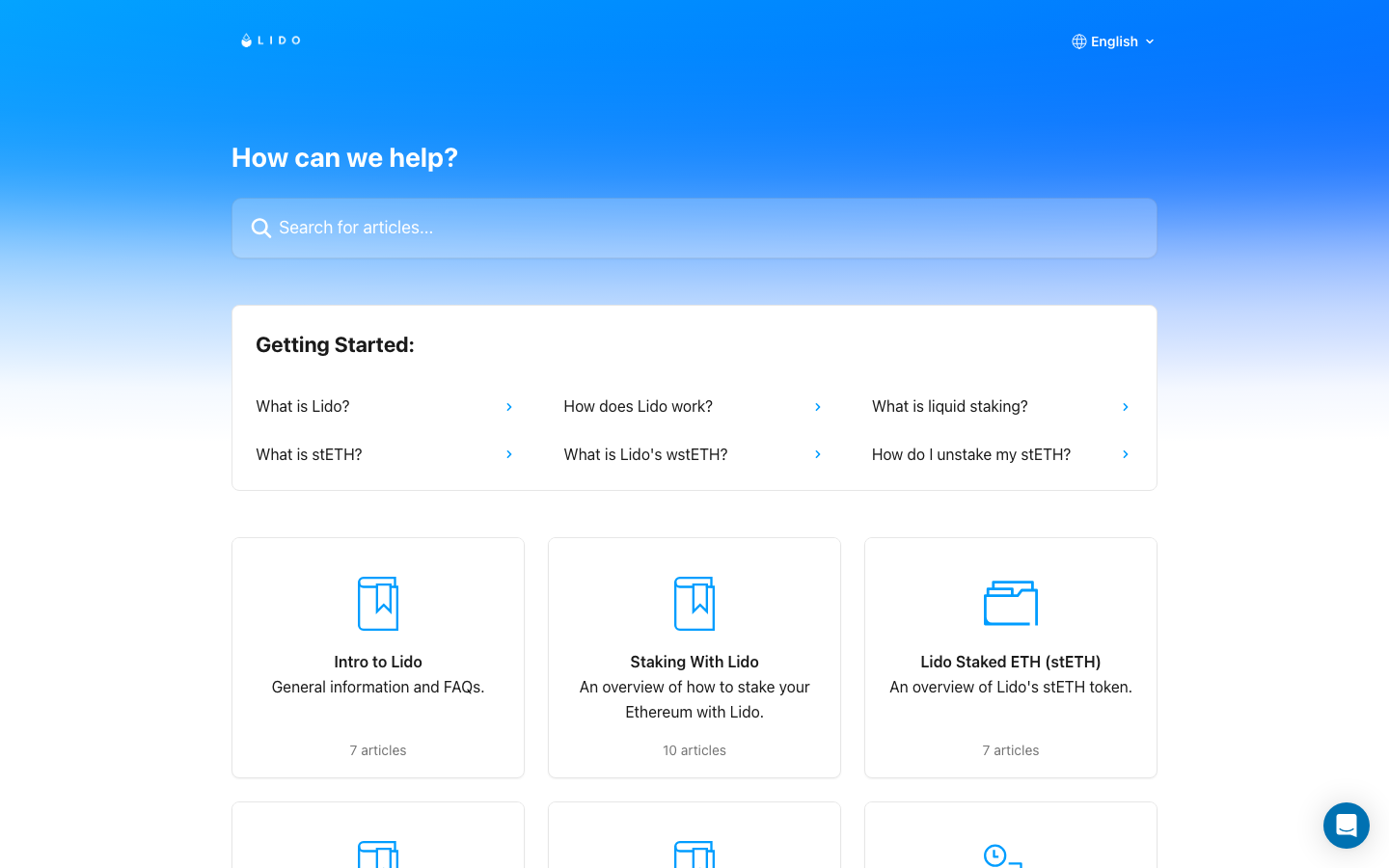Open the What is liquid staking? article

[x=949, y=406]
